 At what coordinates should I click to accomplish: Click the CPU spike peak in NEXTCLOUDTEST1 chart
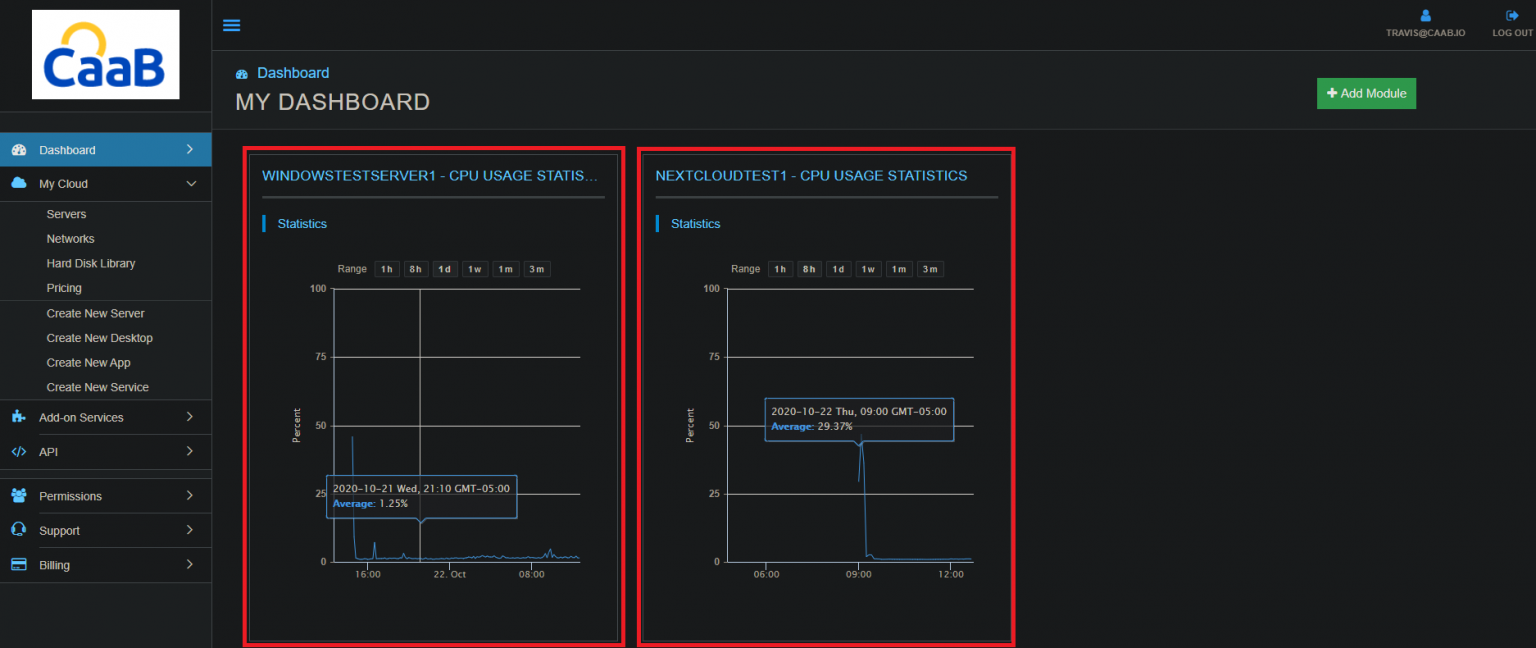[861, 438]
